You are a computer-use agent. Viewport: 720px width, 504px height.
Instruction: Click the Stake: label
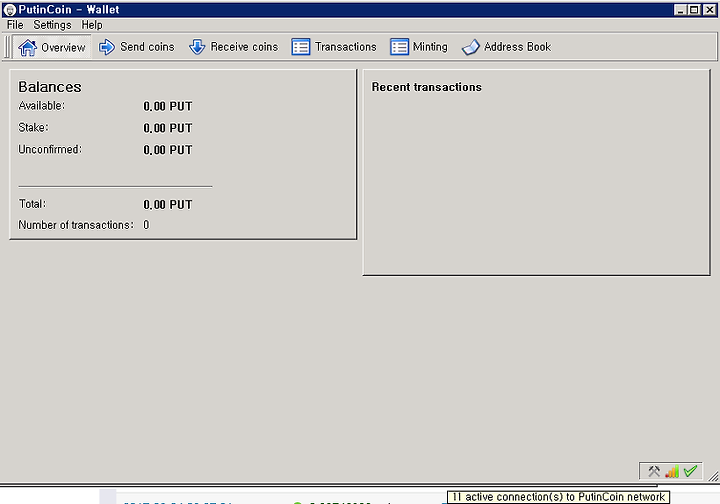(34, 127)
